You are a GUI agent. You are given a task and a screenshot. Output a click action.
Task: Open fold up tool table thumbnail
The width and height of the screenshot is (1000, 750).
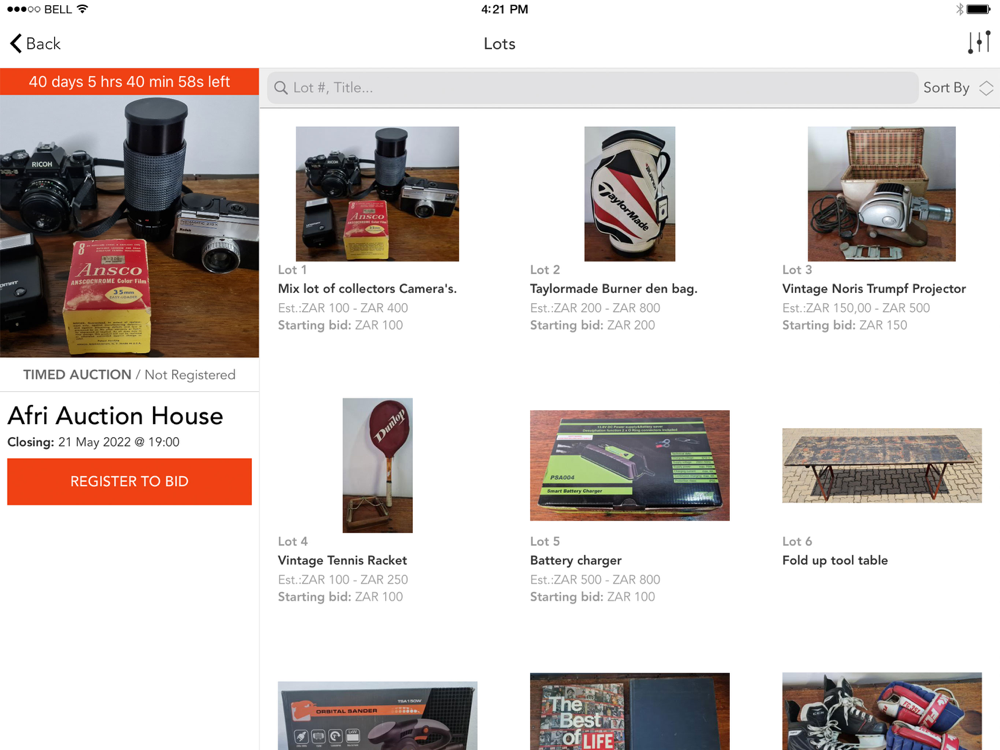point(881,466)
